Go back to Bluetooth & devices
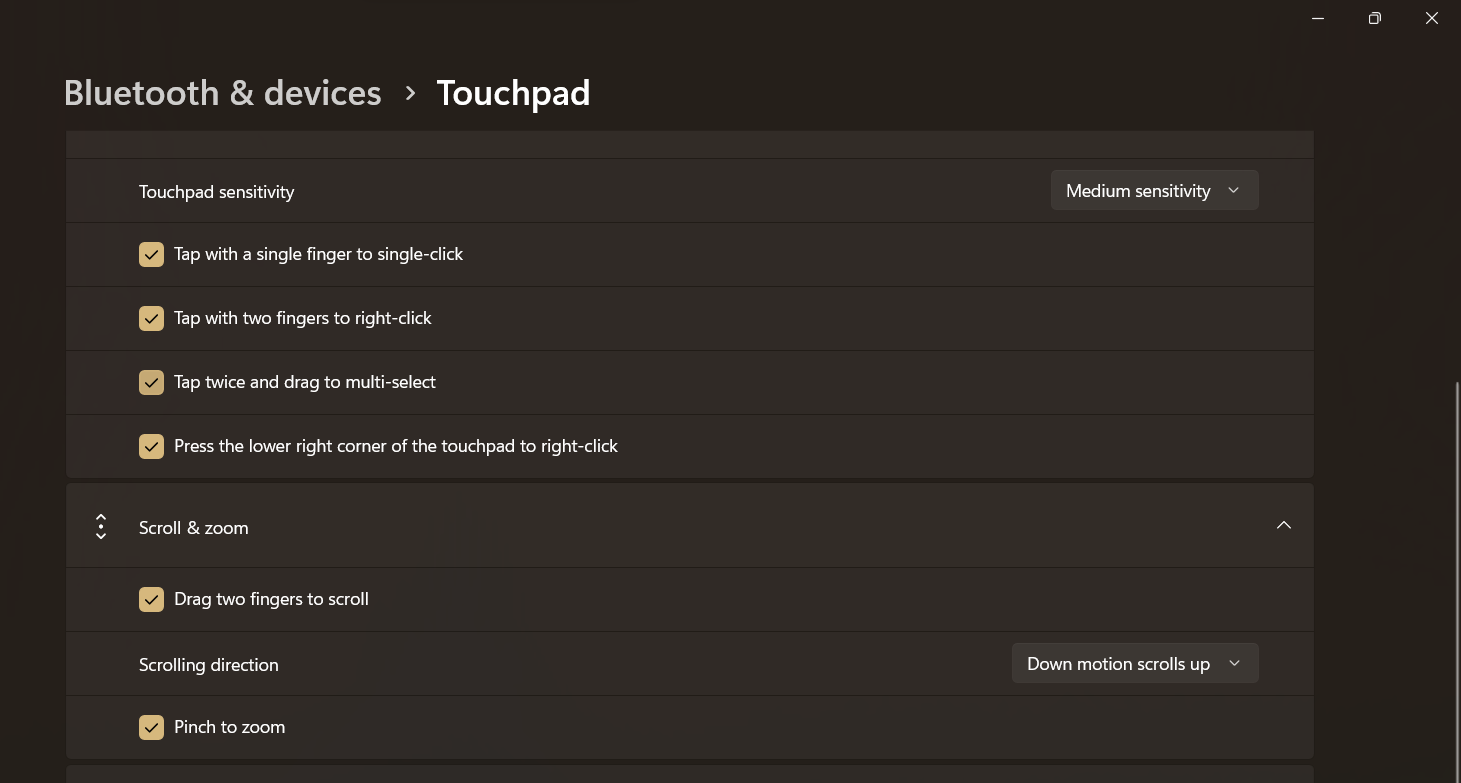1461x783 pixels. coord(222,93)
